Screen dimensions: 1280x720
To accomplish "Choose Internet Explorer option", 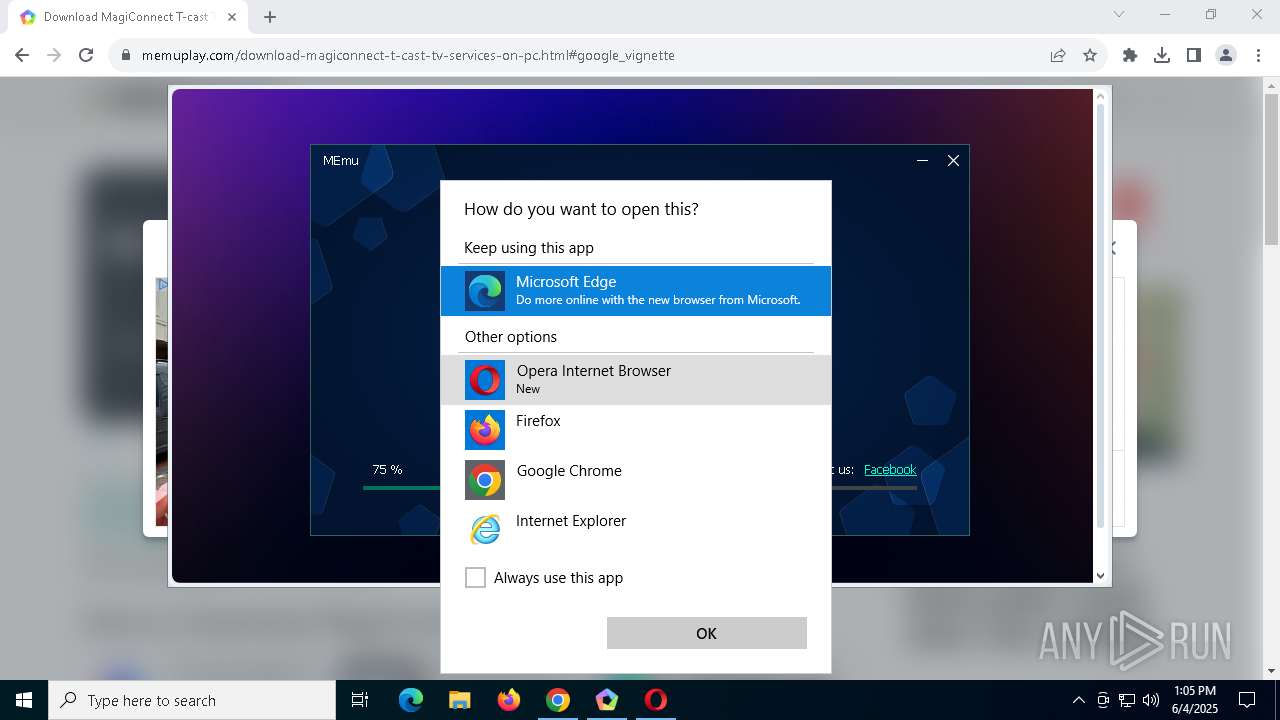I will (x=635, y=530).
